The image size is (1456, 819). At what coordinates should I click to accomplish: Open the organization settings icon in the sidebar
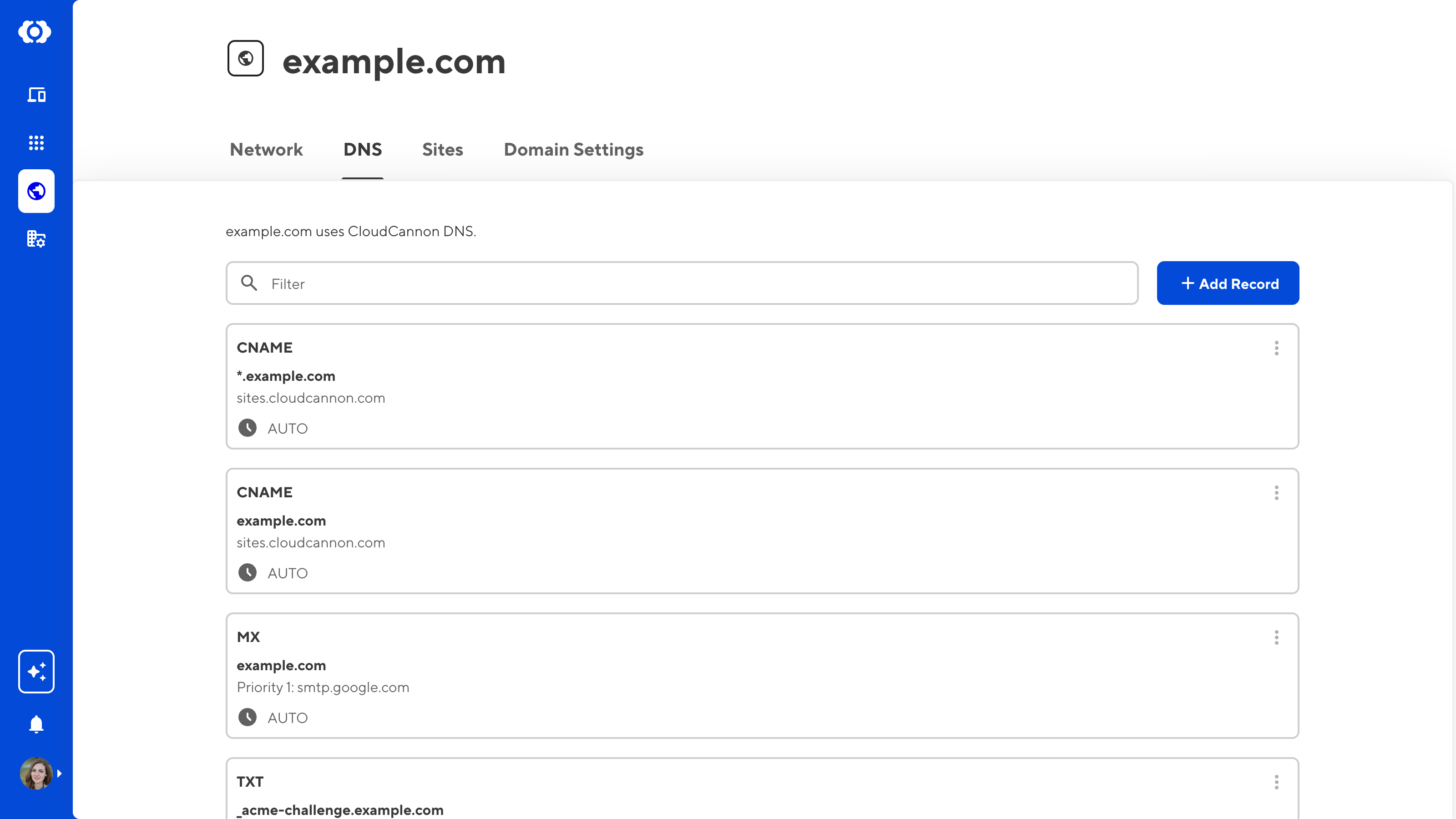(x=36, y=239)
